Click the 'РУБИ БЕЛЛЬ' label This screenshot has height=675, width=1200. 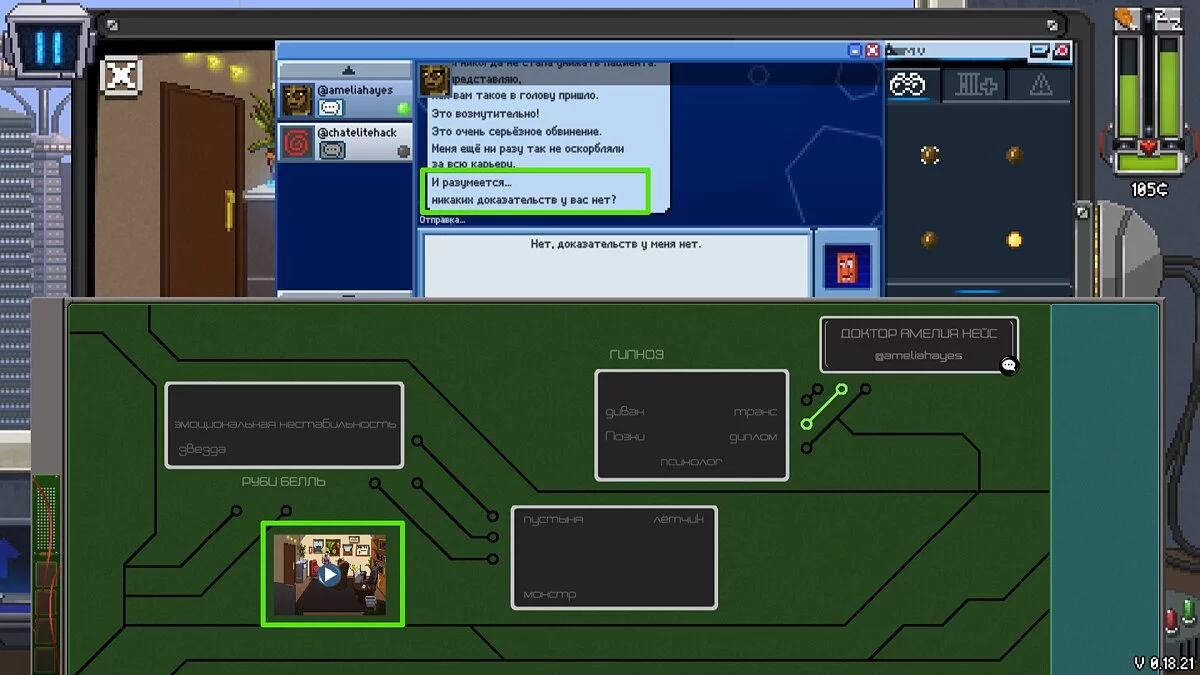[x=284, y=482]
